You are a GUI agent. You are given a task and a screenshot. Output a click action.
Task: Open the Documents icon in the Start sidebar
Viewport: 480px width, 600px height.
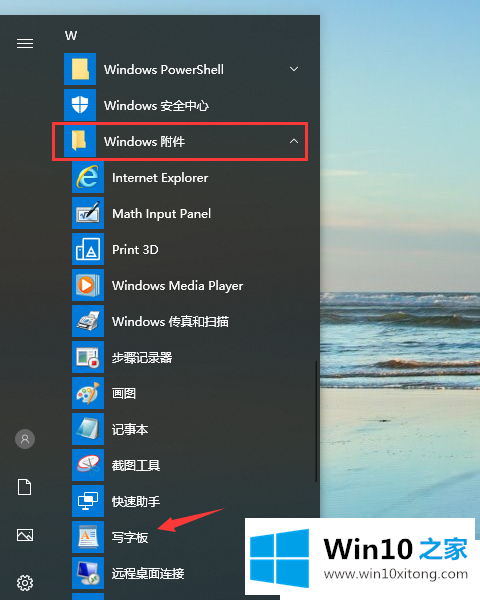coord(25,487)
